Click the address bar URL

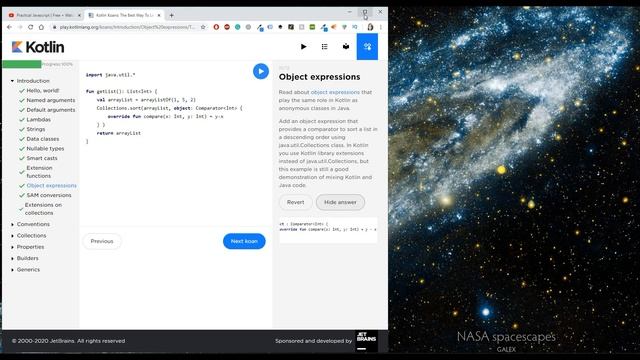click(127, 27)
